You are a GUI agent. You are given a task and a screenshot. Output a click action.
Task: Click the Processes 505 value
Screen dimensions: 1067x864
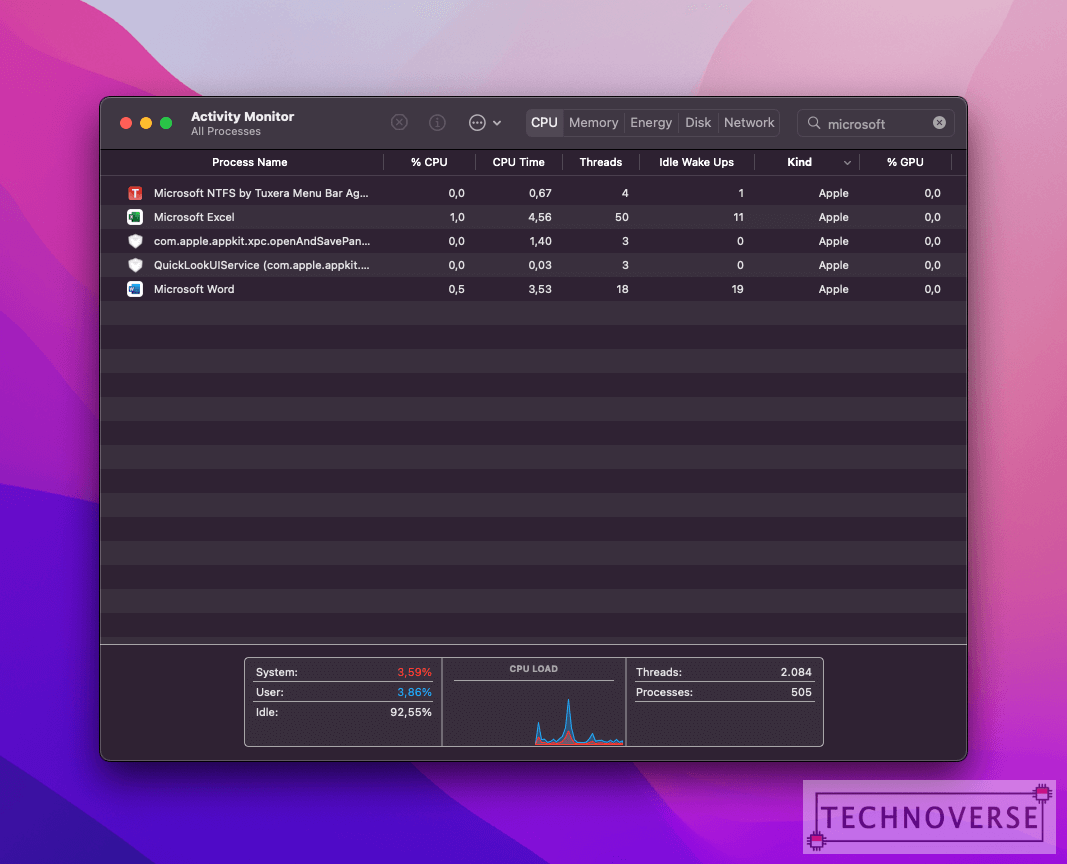pyautogui.click(x=801, y=692)
